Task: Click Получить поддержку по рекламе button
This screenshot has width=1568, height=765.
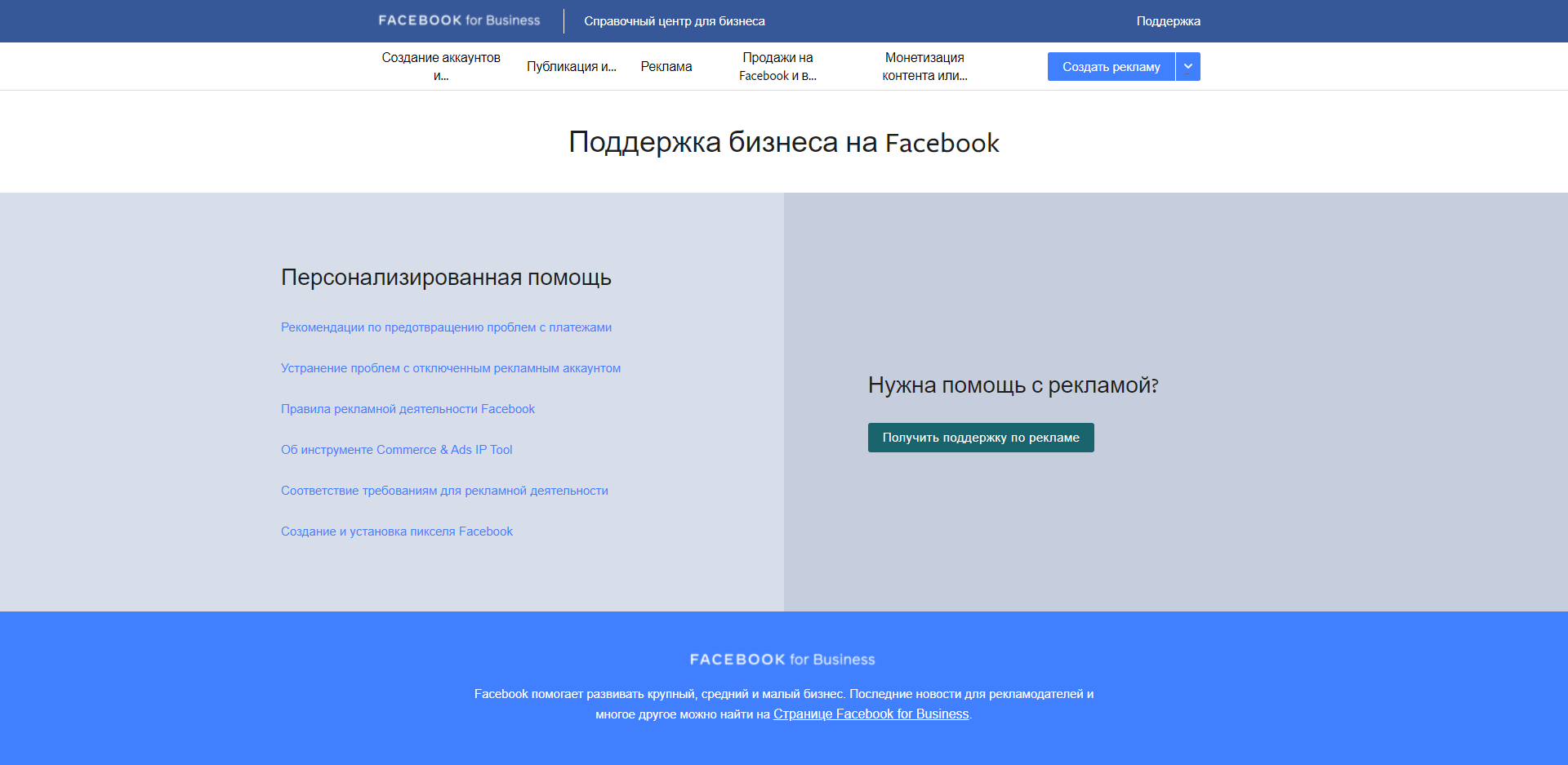Action: [x=981, y=438]
